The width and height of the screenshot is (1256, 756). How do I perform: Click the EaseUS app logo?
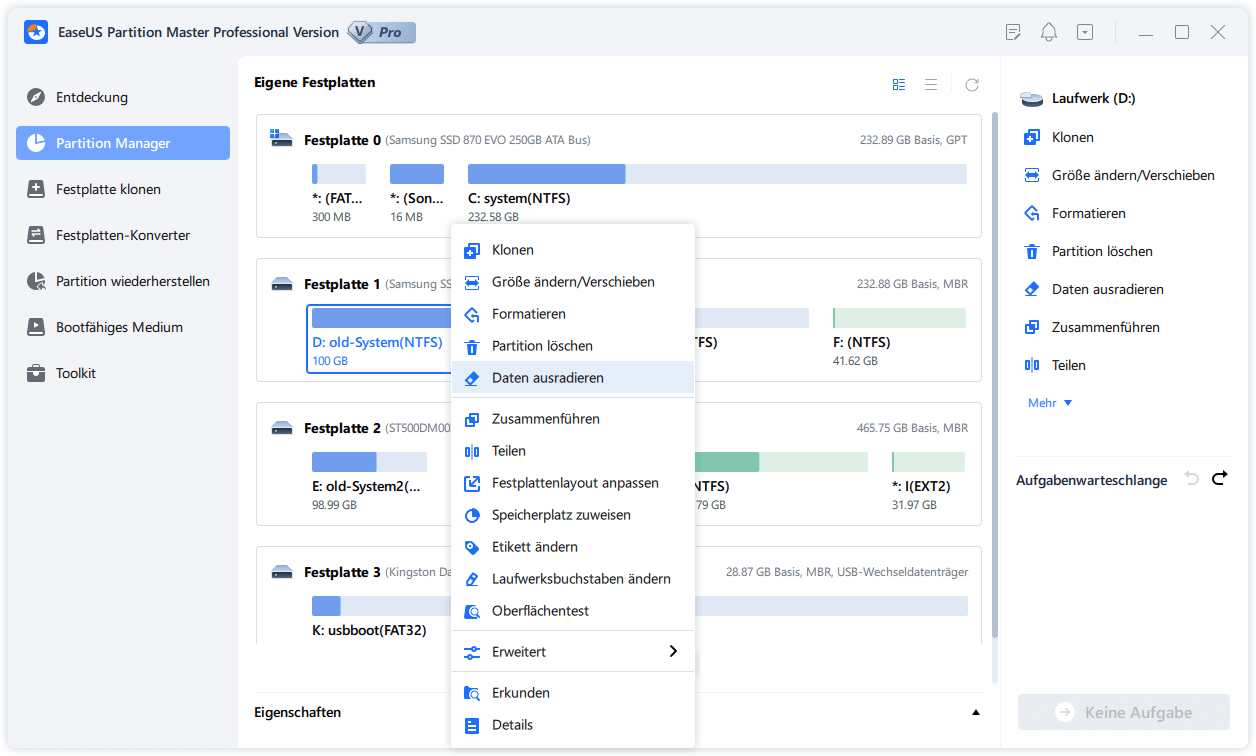(x=37, y=32)
